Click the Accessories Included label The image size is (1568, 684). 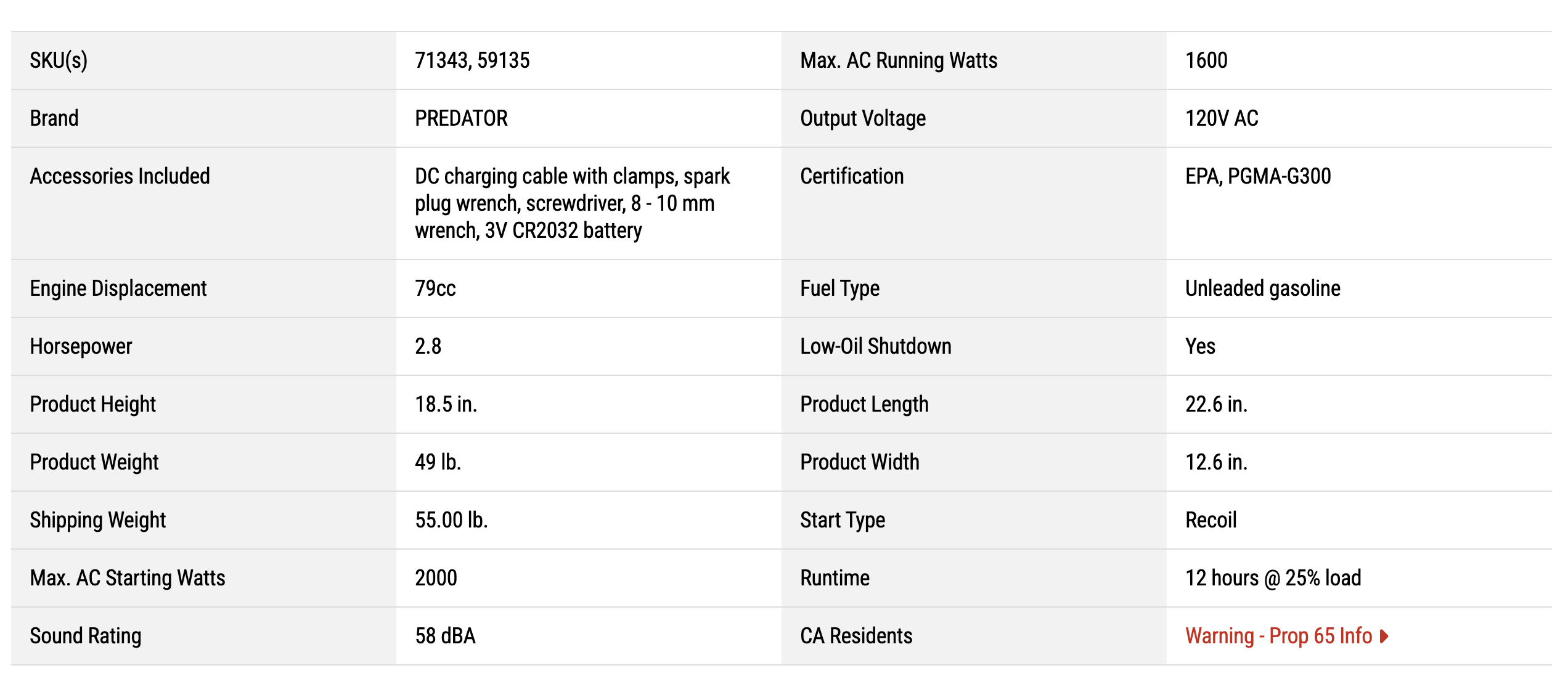coord(120,176)
